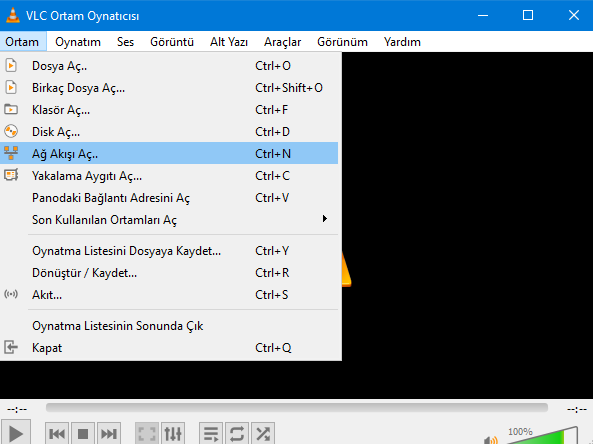Image resolution: width=593 pixels, height=444 pixels.
Task: Open the Yardım menu
Action: click(402, 42)
